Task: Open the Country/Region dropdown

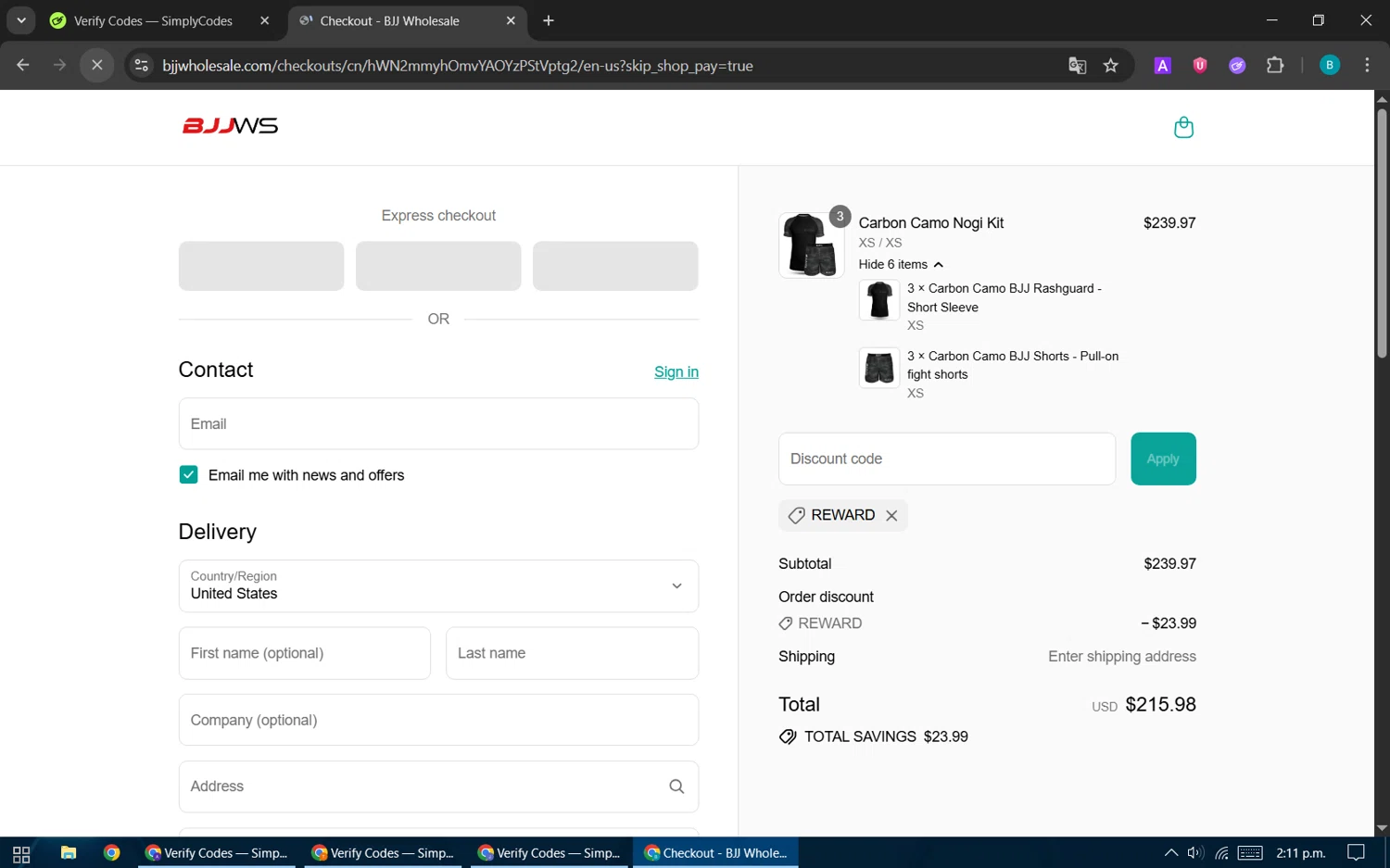Action: (x=438, y=585)
